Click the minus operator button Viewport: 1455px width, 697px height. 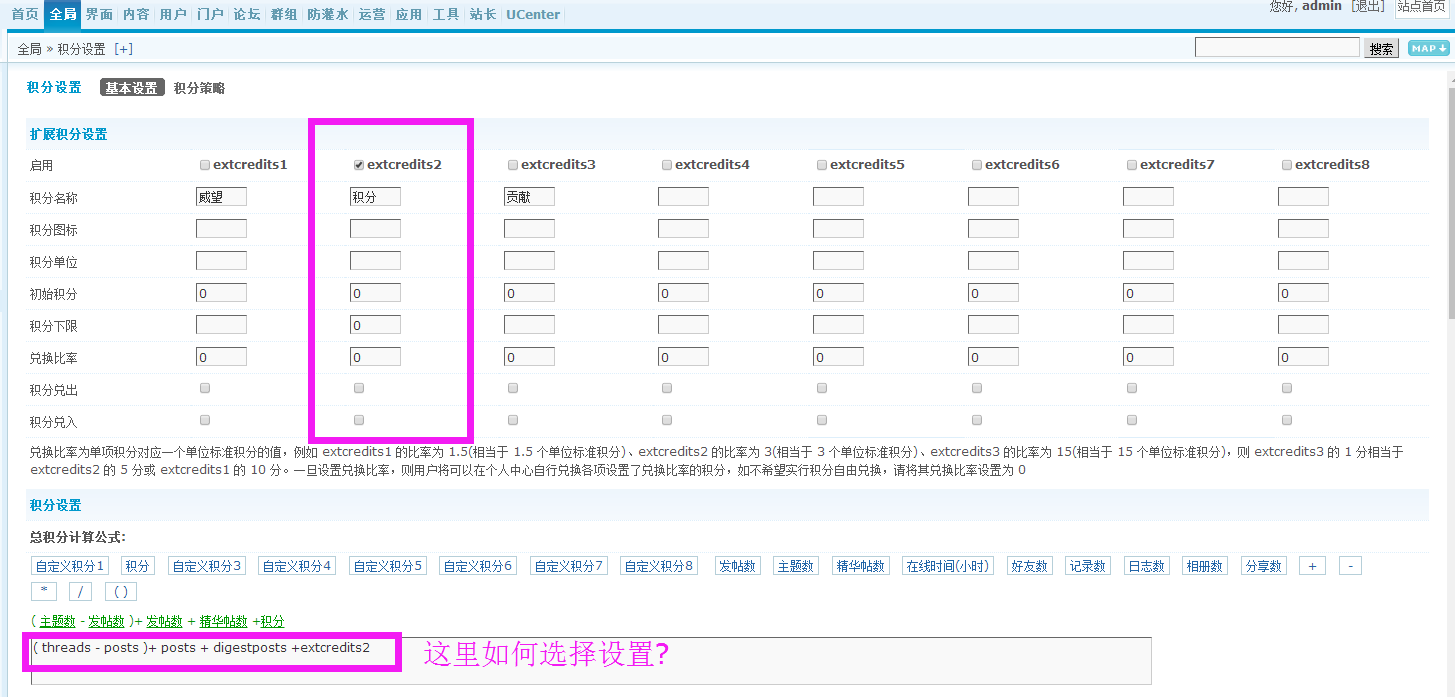click(1350, 566)
